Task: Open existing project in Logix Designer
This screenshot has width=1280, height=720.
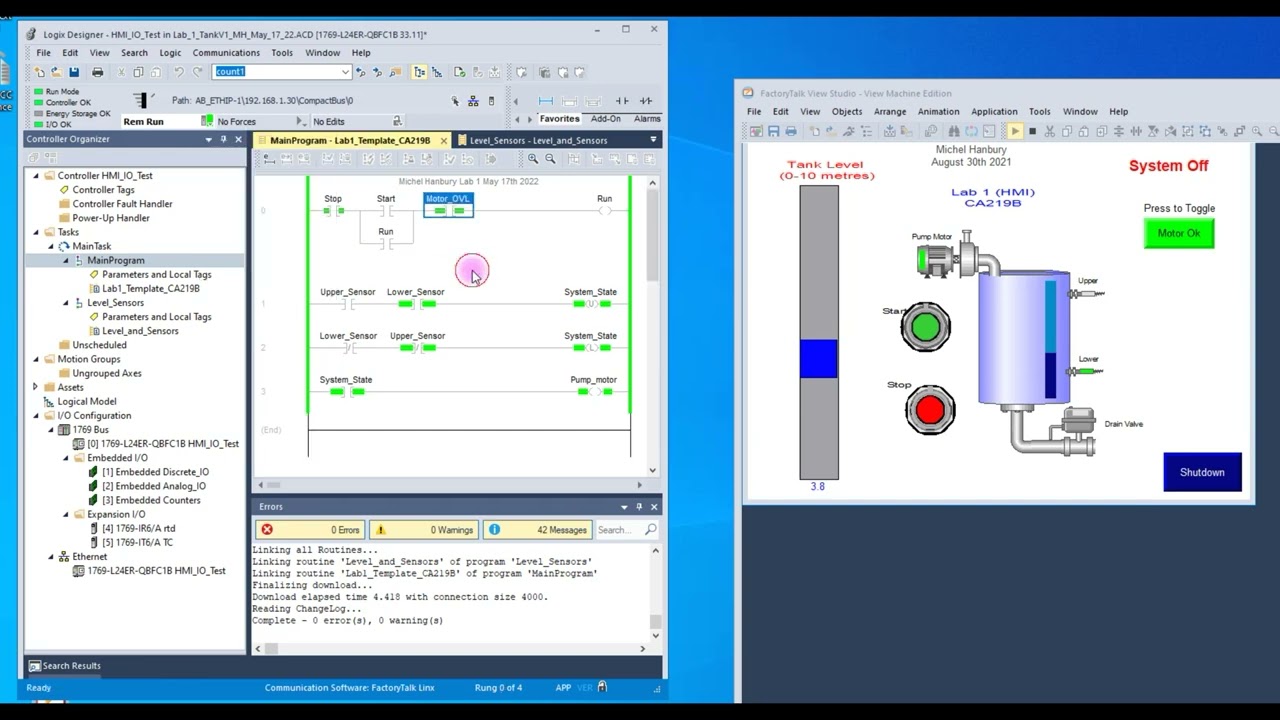Action: (56, 72)
